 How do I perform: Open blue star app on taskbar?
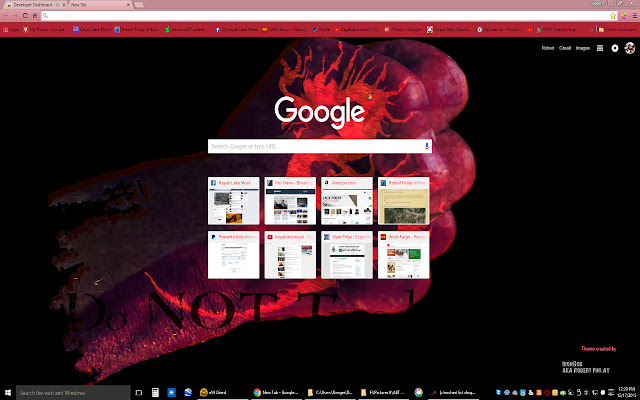[x=171, y=393]
